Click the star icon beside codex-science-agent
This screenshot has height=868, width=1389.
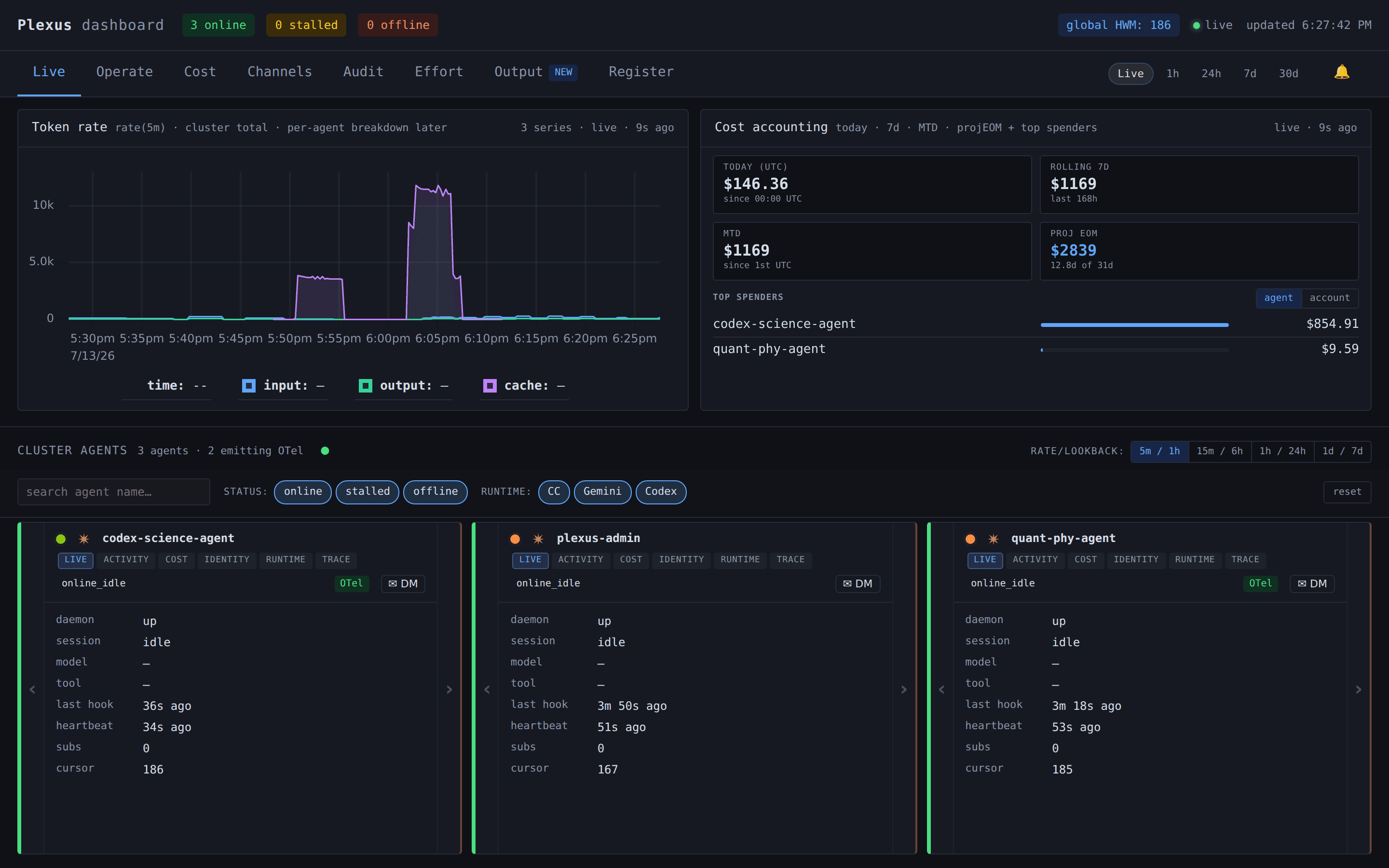[x=84, y=539]
